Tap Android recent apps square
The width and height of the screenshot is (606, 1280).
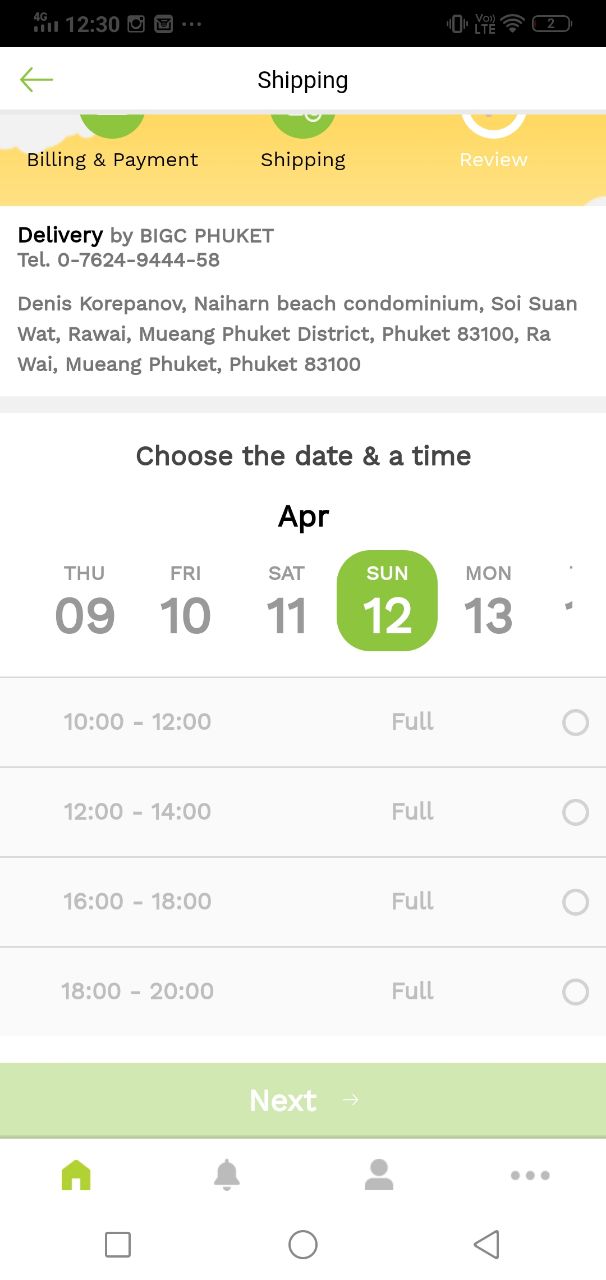118,1244
